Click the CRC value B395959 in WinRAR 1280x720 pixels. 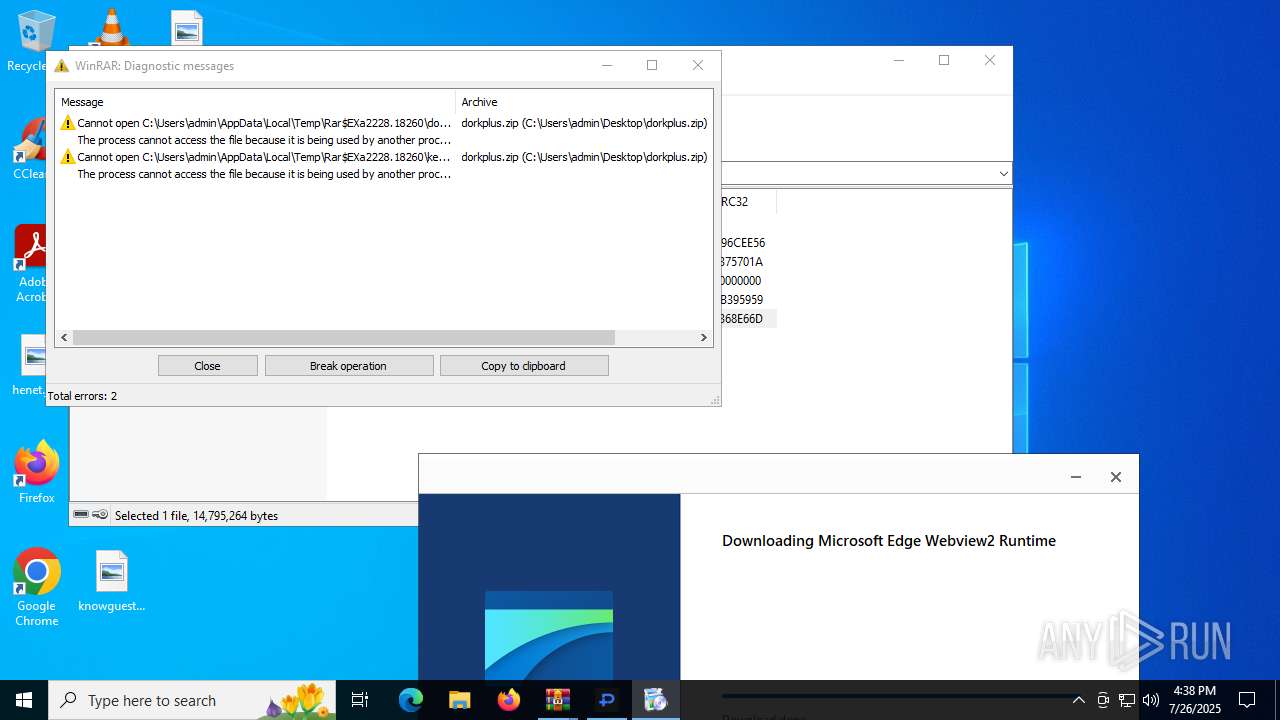[x=742, y=300]
